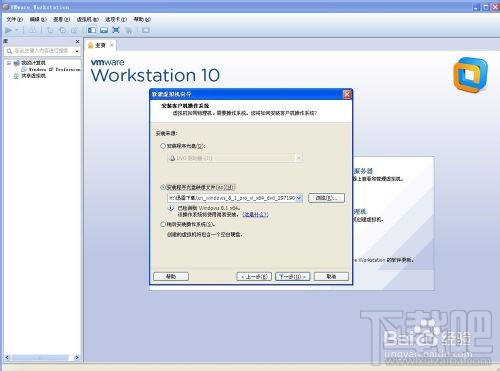Click the revert to snapshot toolbar icon

click(x=62, y=30)
